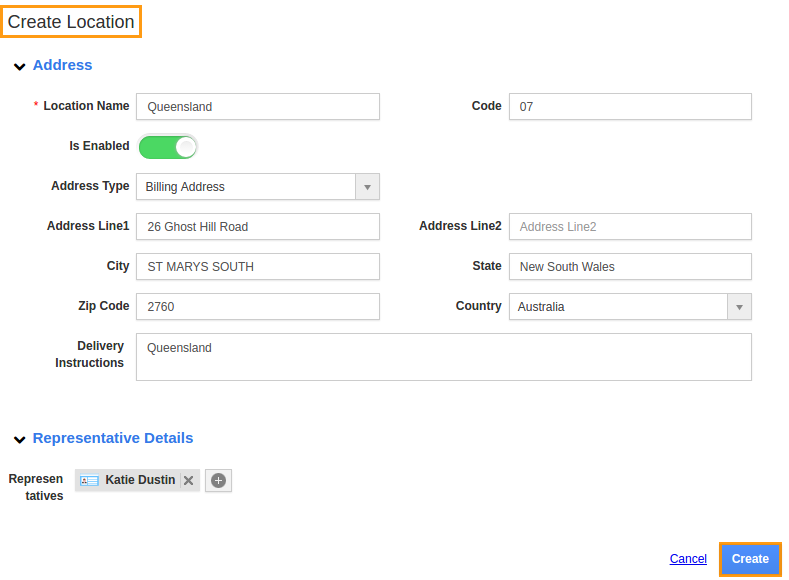This screenshot has width=789, height=580.
Task: Click the Katie Dustin contact card icon
Action: [x=90, y=481]
